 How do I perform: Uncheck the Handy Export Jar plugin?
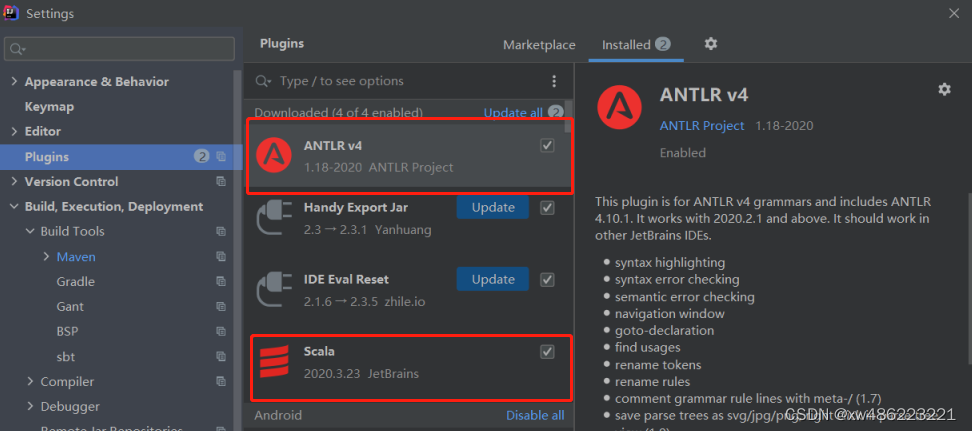pyautogui.click(x=547, y=208)
